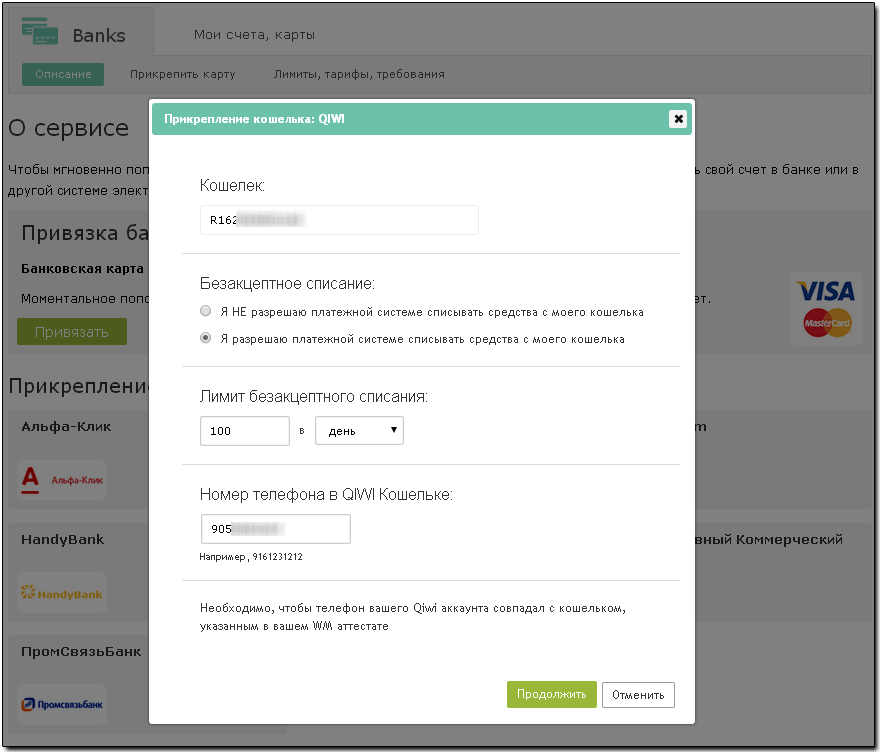Image resolution: width=880 pixels, height=752 pixels.
Task: Click the dialog title 'Прикрепление кошелька: QIWI'
Action: point(254,119)
